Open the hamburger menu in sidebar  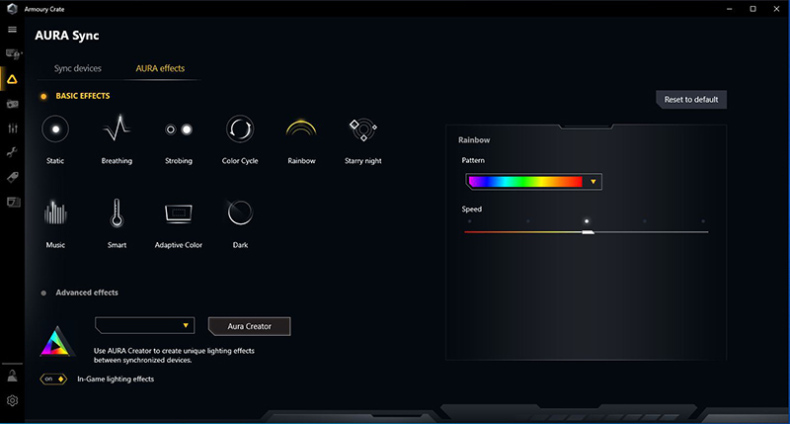[x=13, y=30]
